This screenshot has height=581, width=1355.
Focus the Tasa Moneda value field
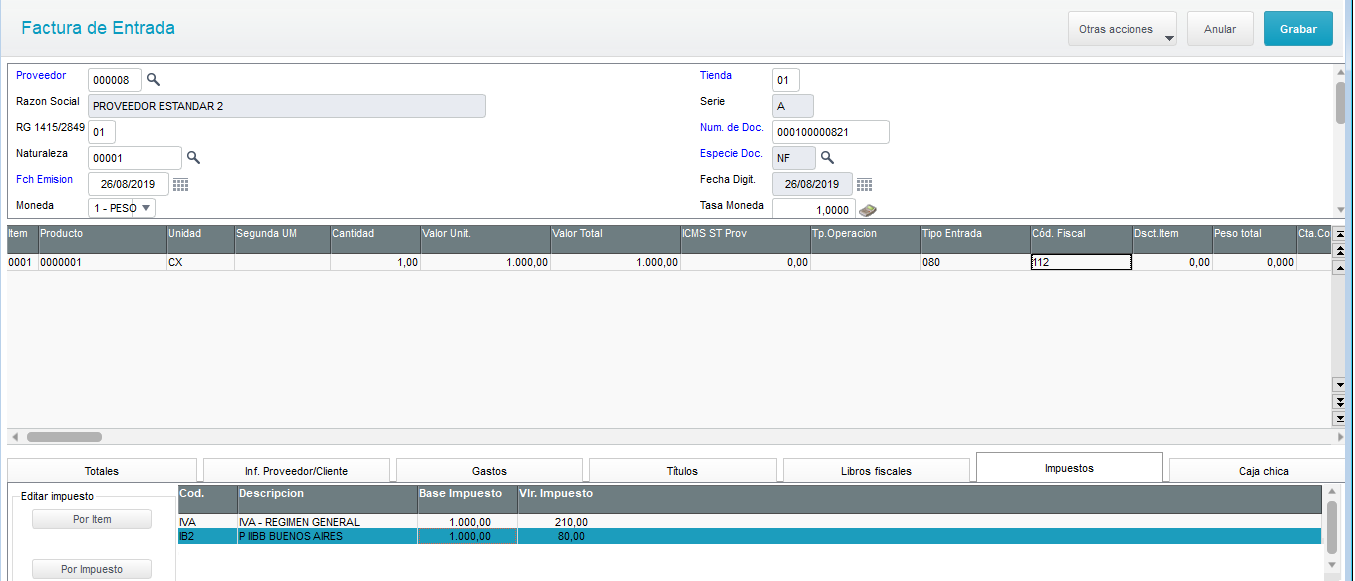click(814, 210)
